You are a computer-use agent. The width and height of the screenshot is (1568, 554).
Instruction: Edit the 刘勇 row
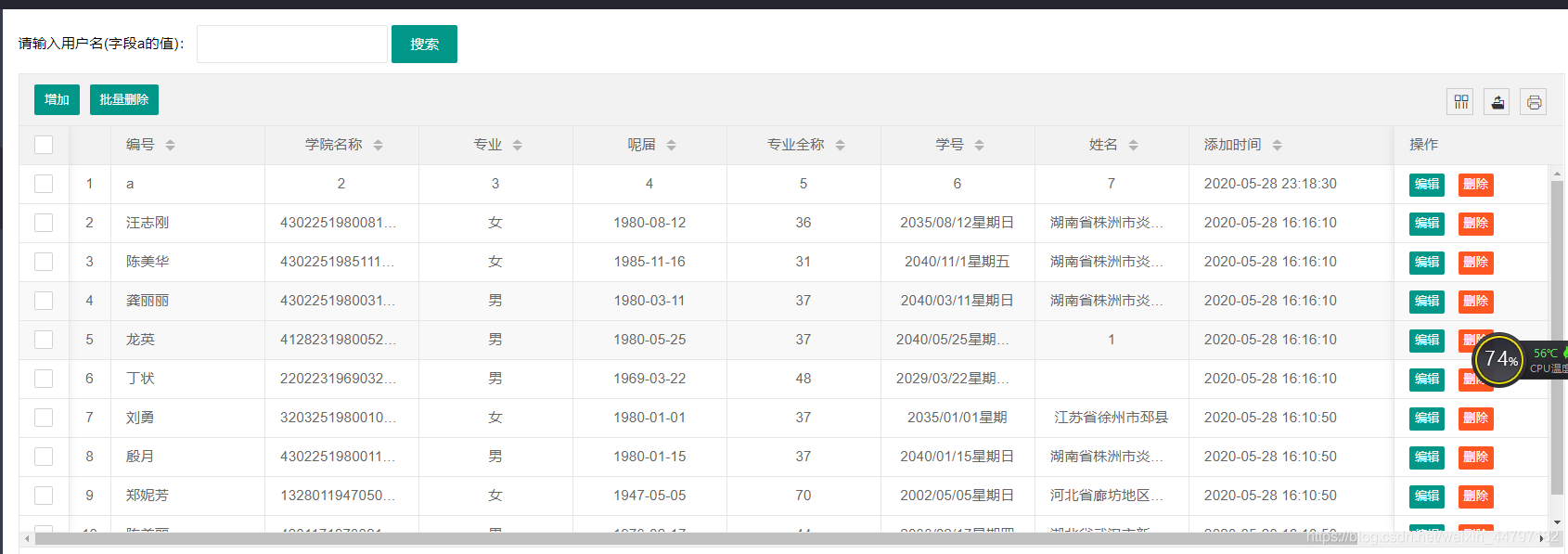1427,419
